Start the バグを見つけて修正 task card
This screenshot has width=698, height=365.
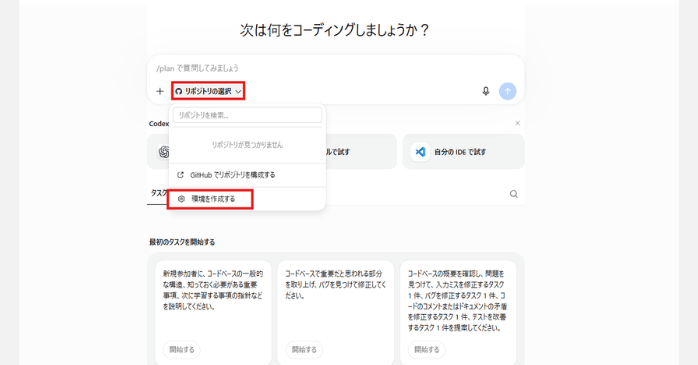304,349
